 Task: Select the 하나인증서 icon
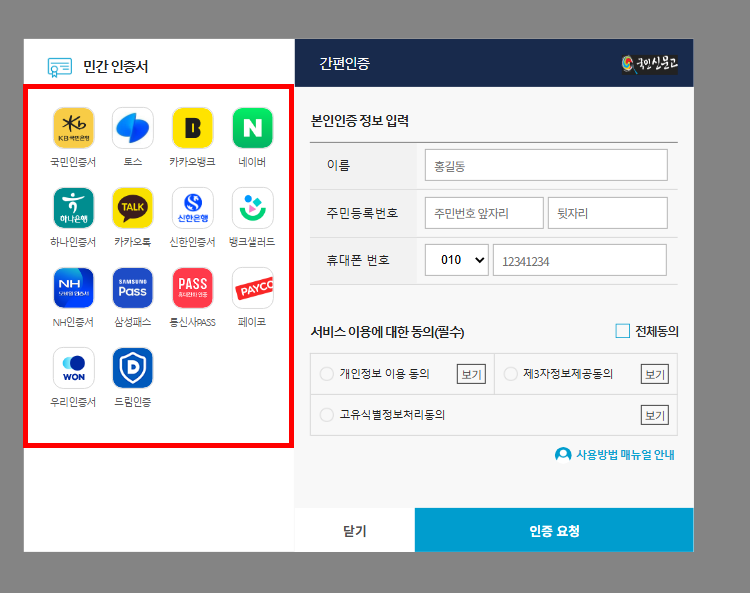pyautogui.click(x=73, y=208)
